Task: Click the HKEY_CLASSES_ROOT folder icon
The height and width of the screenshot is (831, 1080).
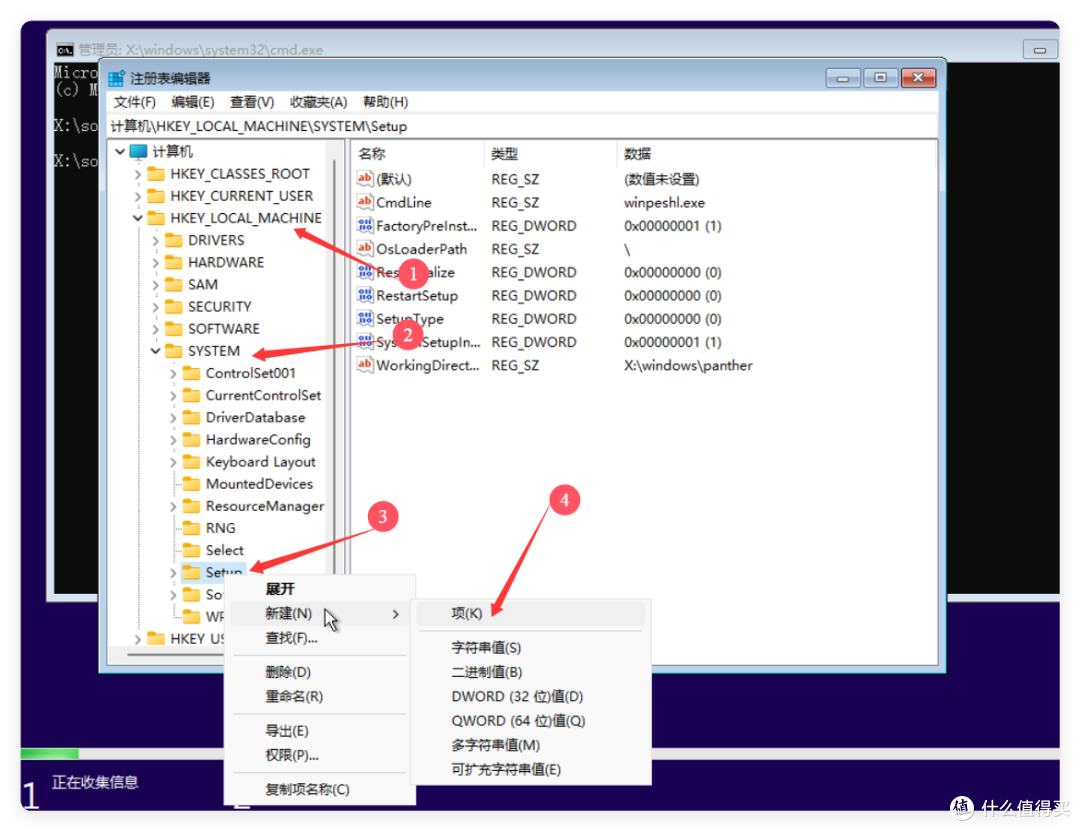Action: pyautogui.click(x=157, y=173)
